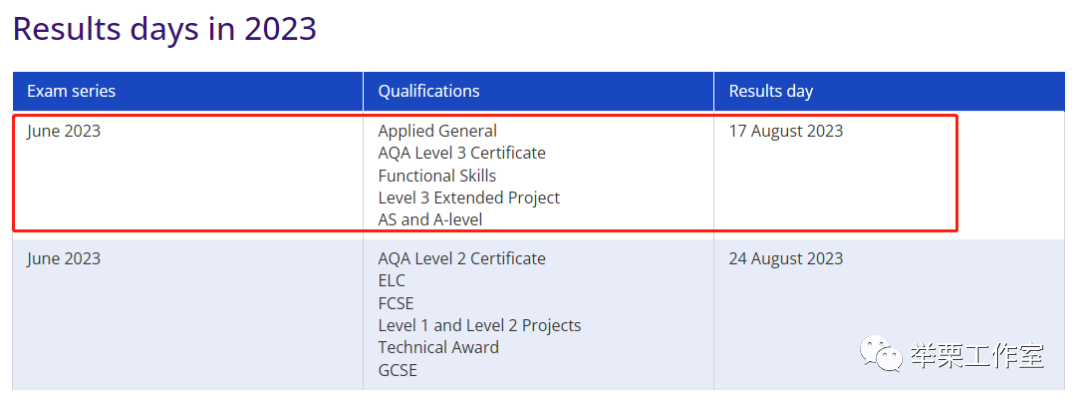Image resolution: width=1080 pixels, height=404 pixels.
Task: Click "Technical Award" entry
Action: point(438,348)
